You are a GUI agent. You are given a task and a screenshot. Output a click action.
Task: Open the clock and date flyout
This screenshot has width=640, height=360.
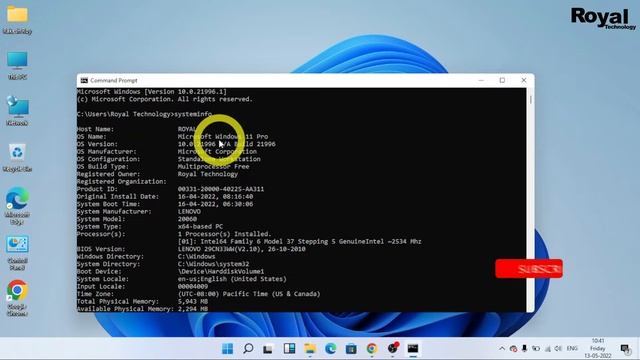click(598, 349)
